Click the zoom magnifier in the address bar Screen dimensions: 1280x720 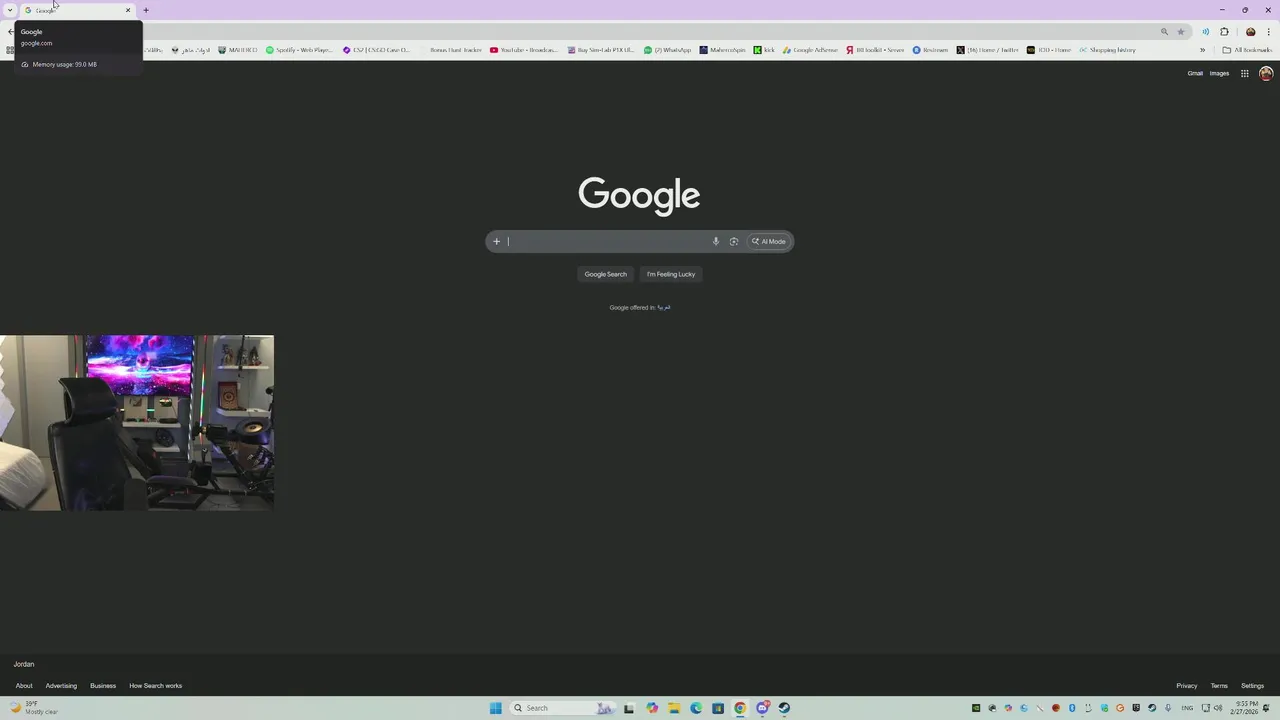tap(1164, 32)
